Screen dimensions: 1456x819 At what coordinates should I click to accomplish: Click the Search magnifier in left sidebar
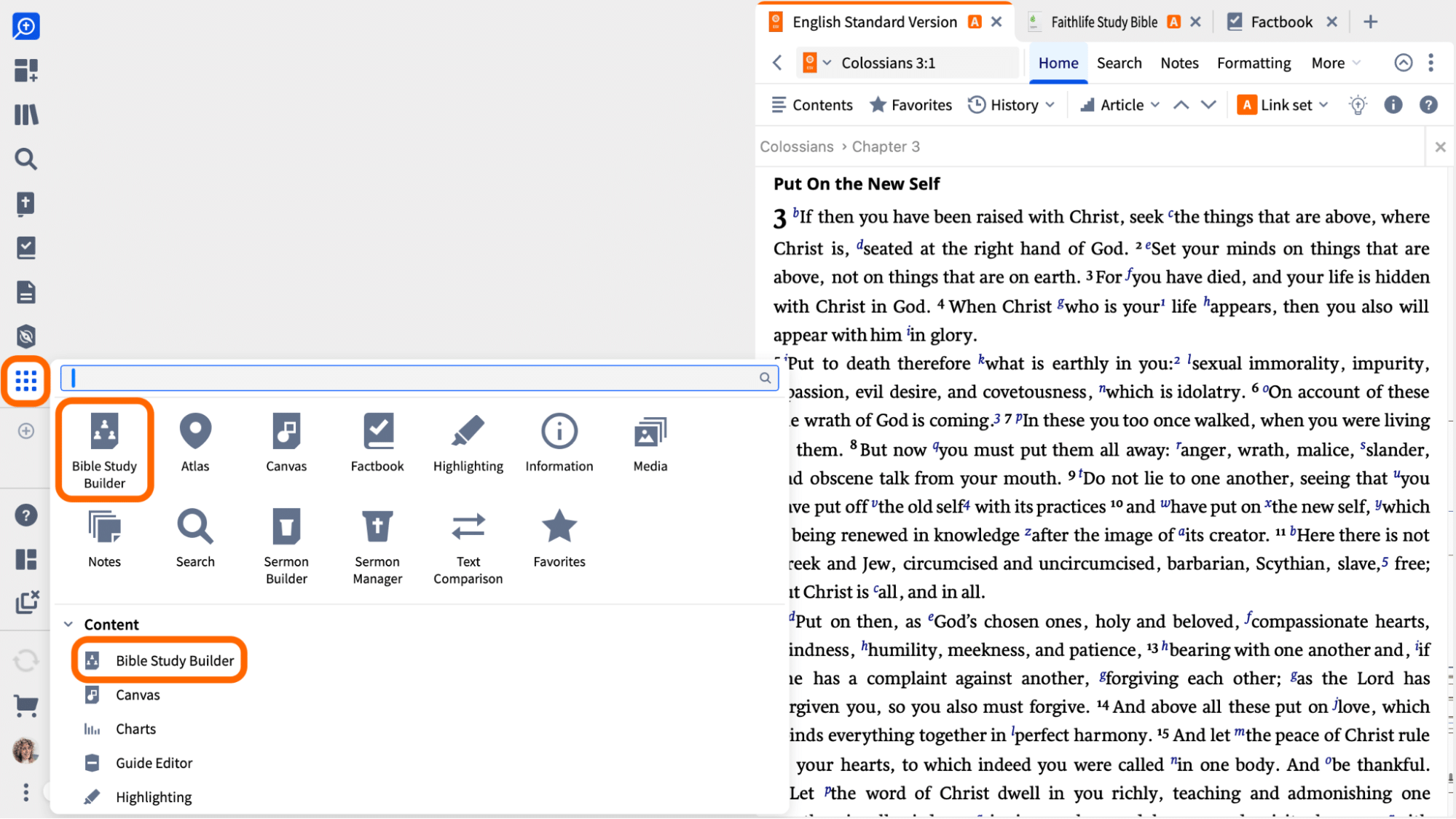tap(26, 159)
